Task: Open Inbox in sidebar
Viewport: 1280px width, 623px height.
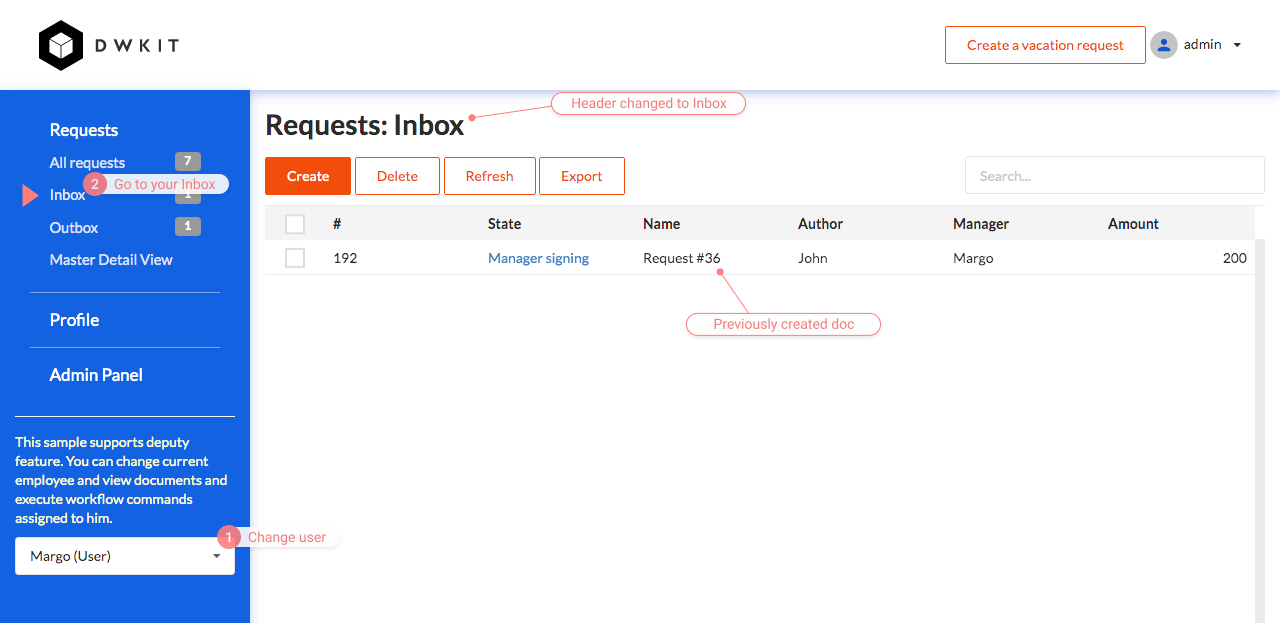Action: 67,195
